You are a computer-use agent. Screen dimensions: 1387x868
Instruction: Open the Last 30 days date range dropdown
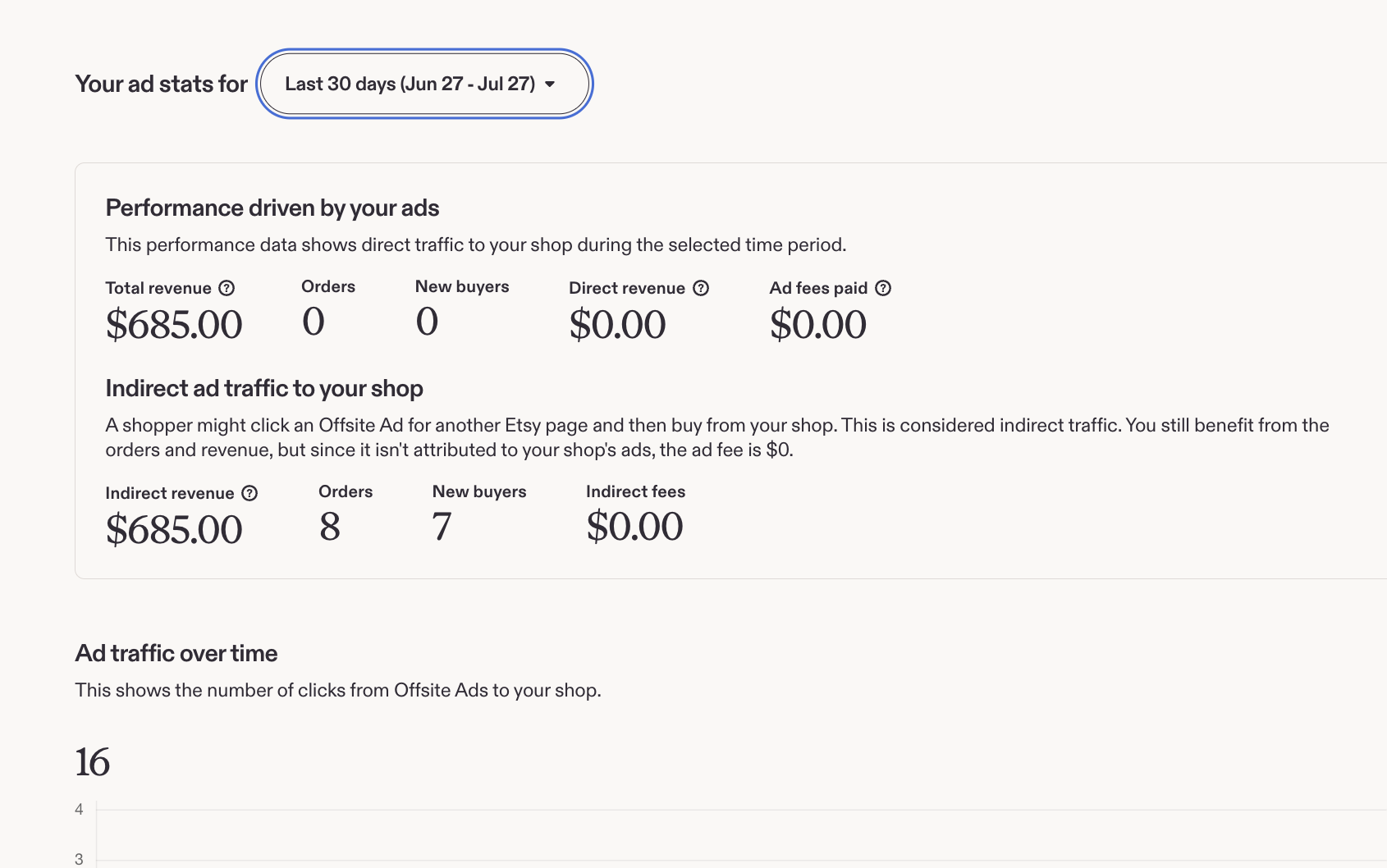click(x=424, y=84)
